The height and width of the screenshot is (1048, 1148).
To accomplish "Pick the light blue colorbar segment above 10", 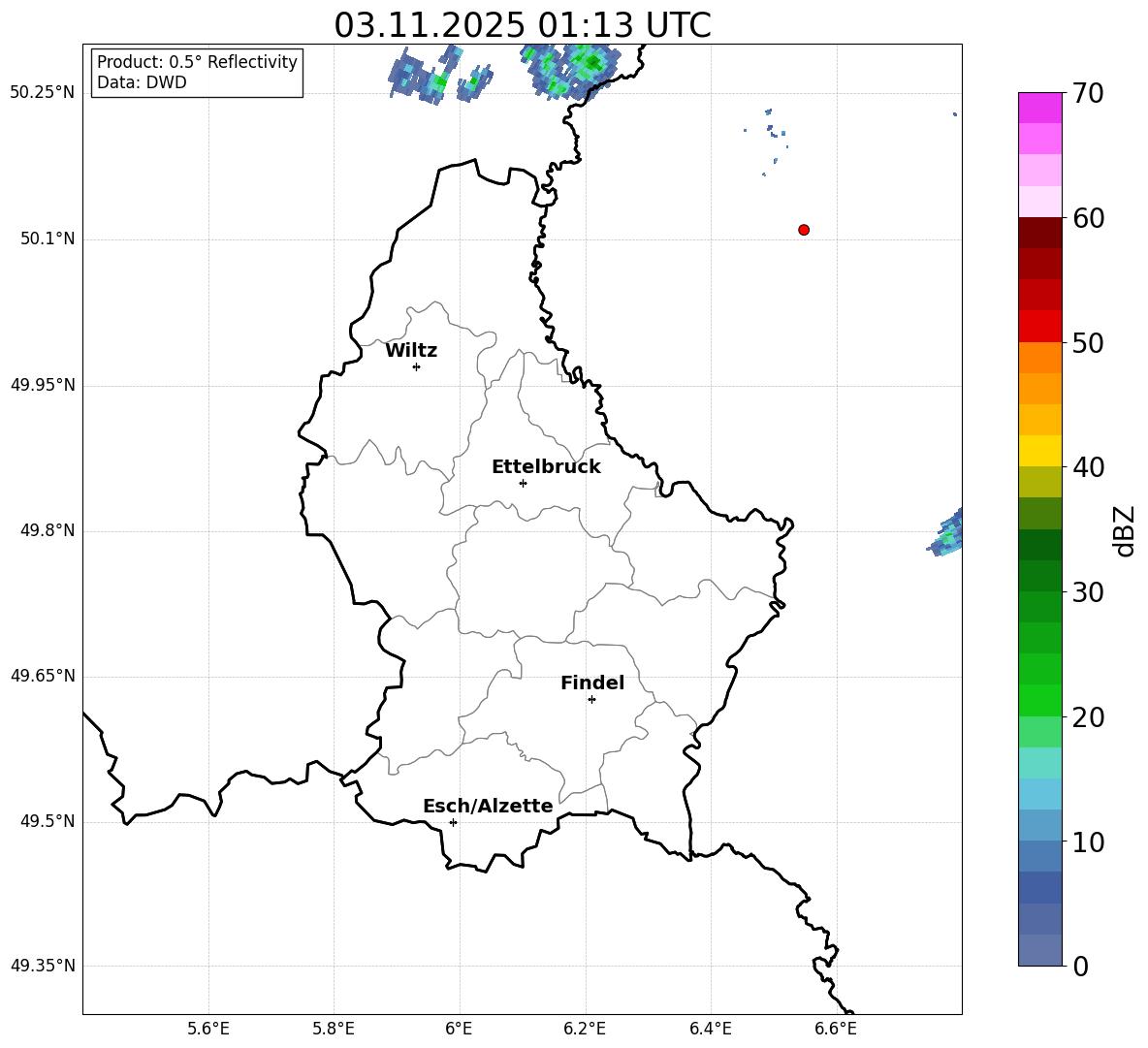I will click(1039, 826).
